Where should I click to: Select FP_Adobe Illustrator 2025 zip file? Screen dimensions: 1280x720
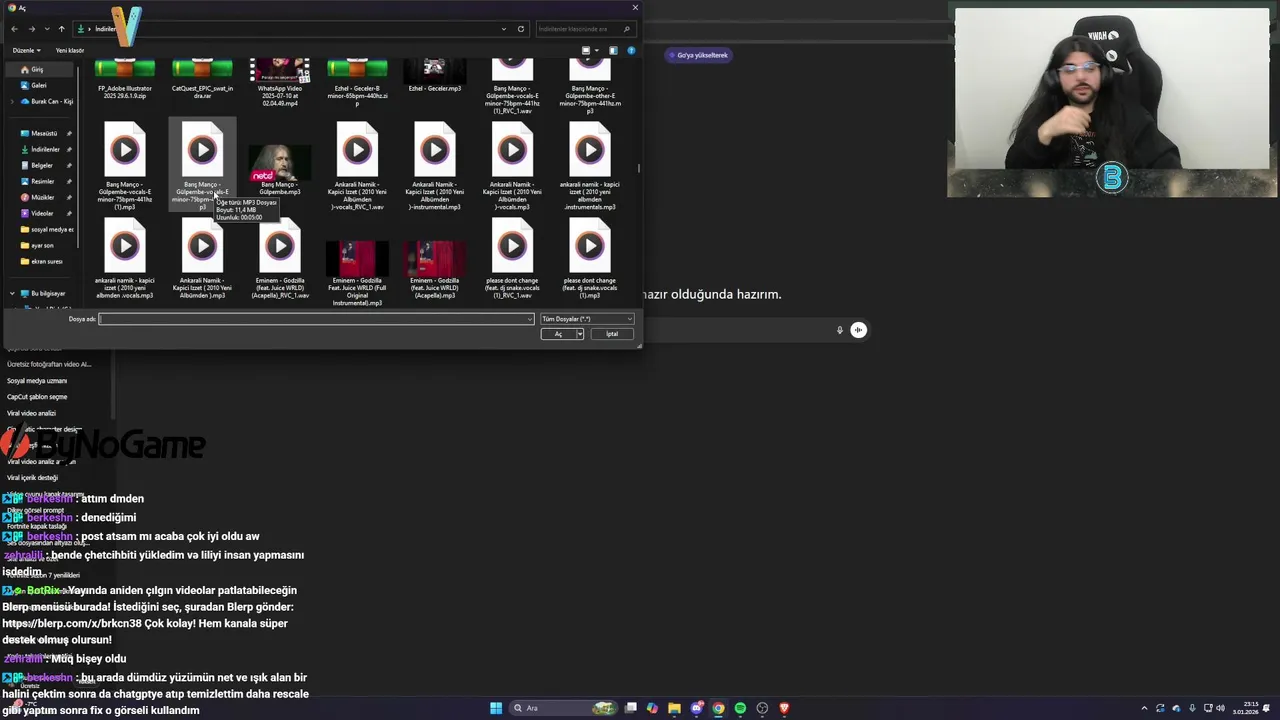coord(124,80)
